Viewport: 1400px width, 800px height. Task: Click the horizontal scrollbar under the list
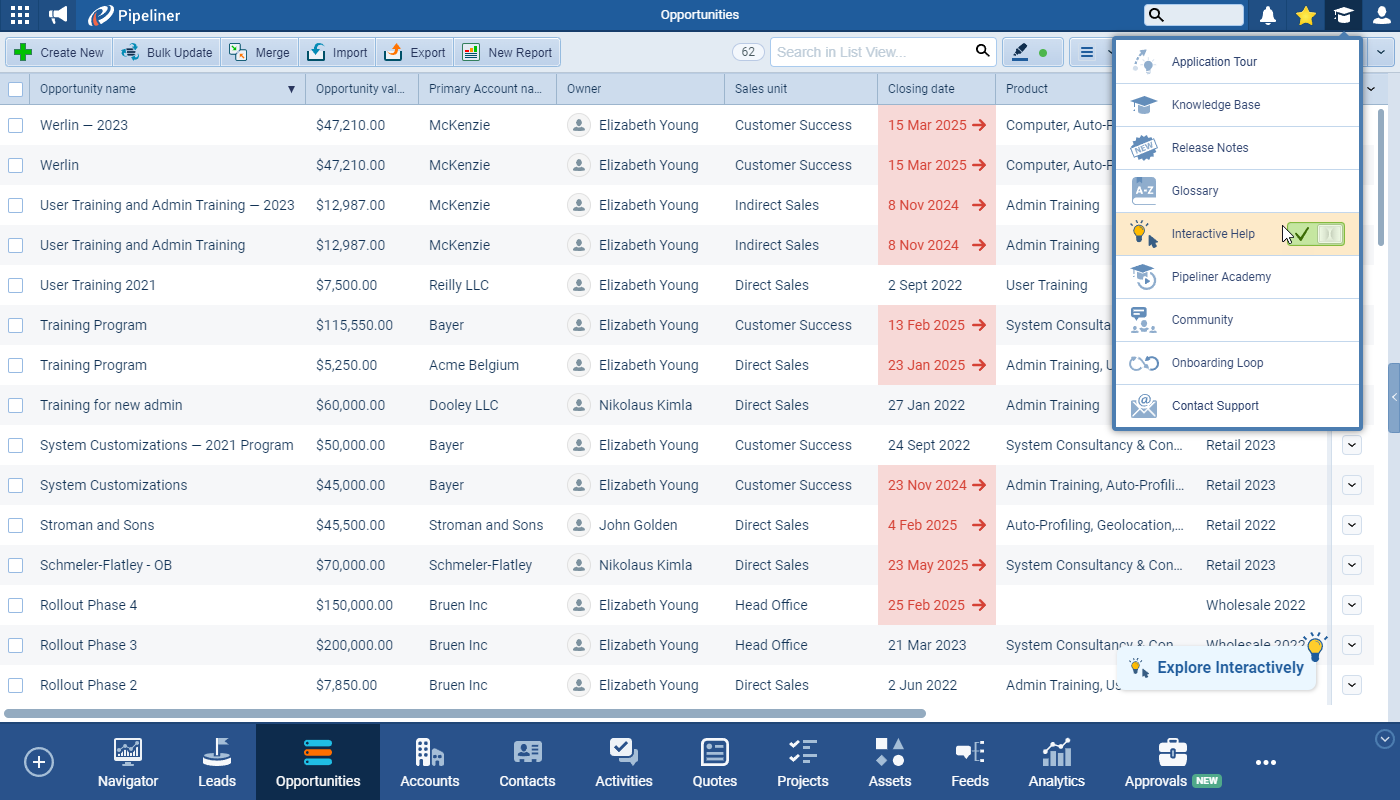coord(465,714)
